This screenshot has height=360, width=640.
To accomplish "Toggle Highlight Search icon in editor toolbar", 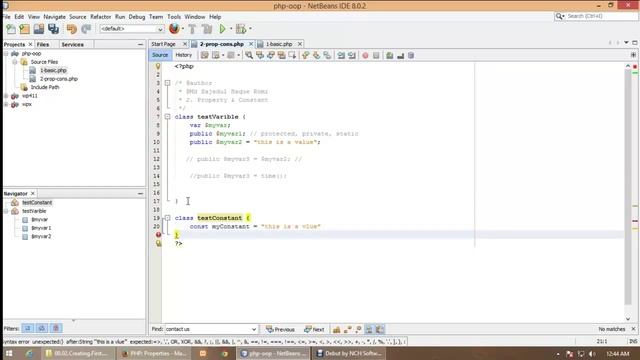I will 282,55.
